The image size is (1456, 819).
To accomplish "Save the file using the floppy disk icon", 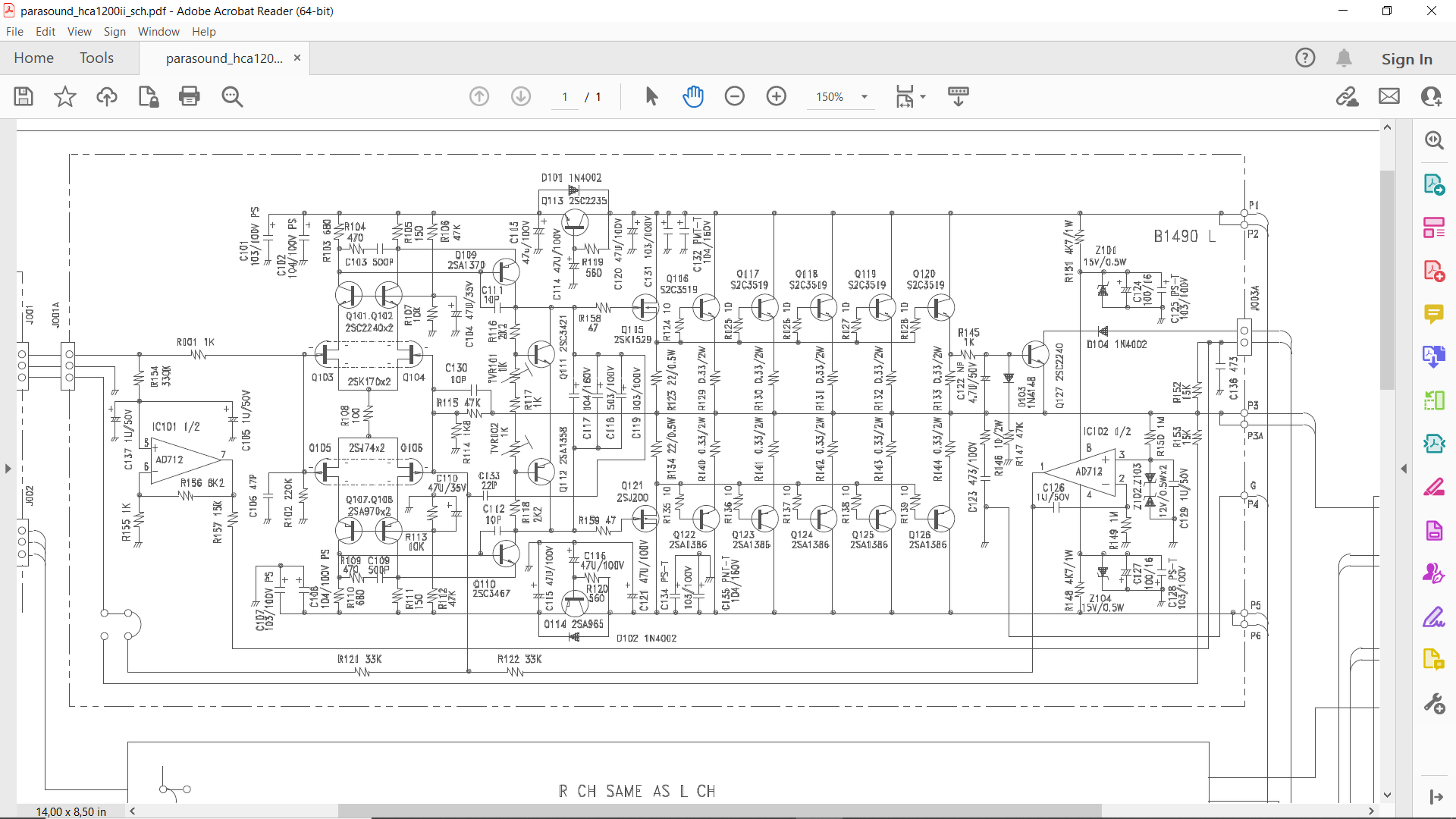I will (x=24, y=96).
